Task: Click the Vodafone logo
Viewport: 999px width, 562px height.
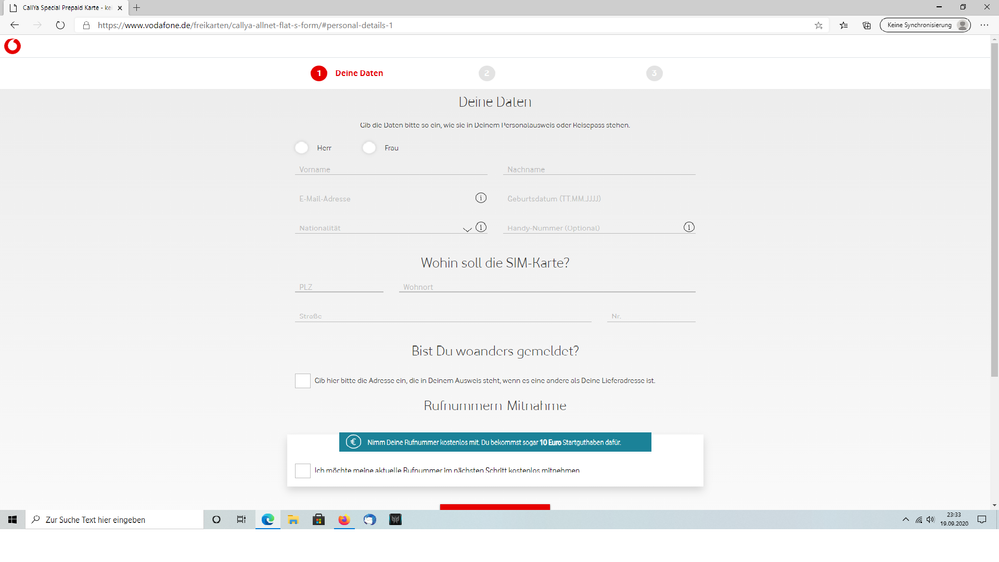Action: [12, 46]
